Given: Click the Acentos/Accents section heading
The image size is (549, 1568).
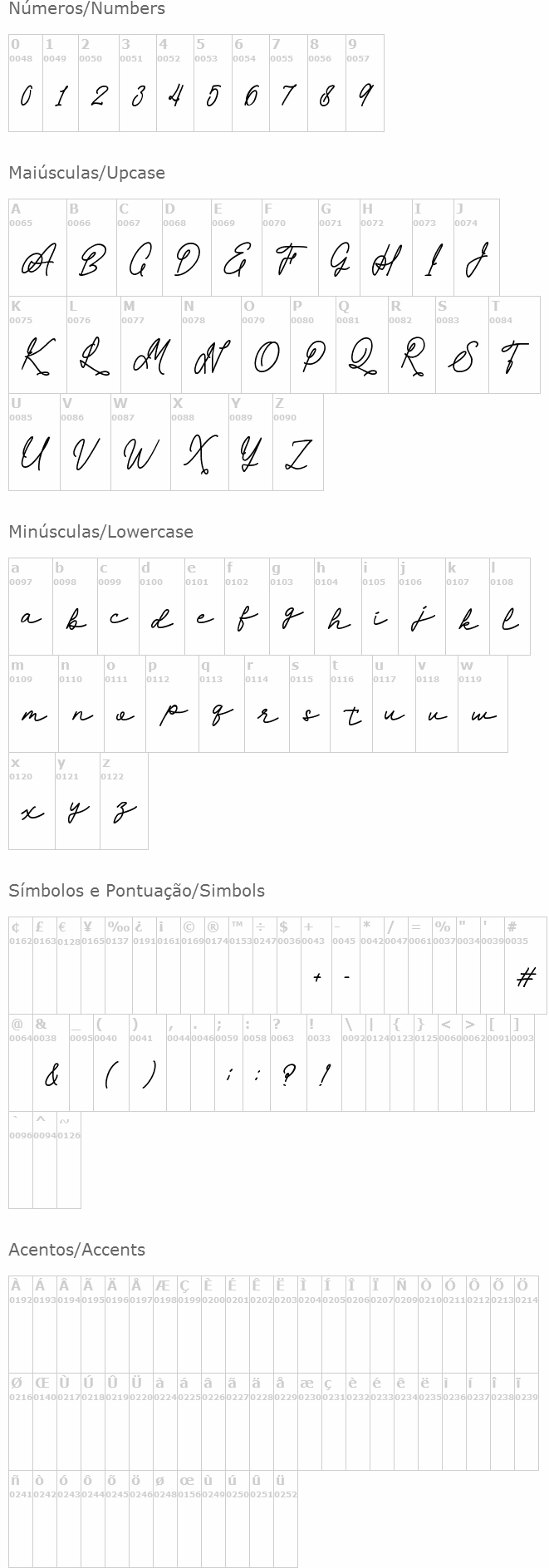Looking at the screenshot, I should click(x=77, y=1250).
